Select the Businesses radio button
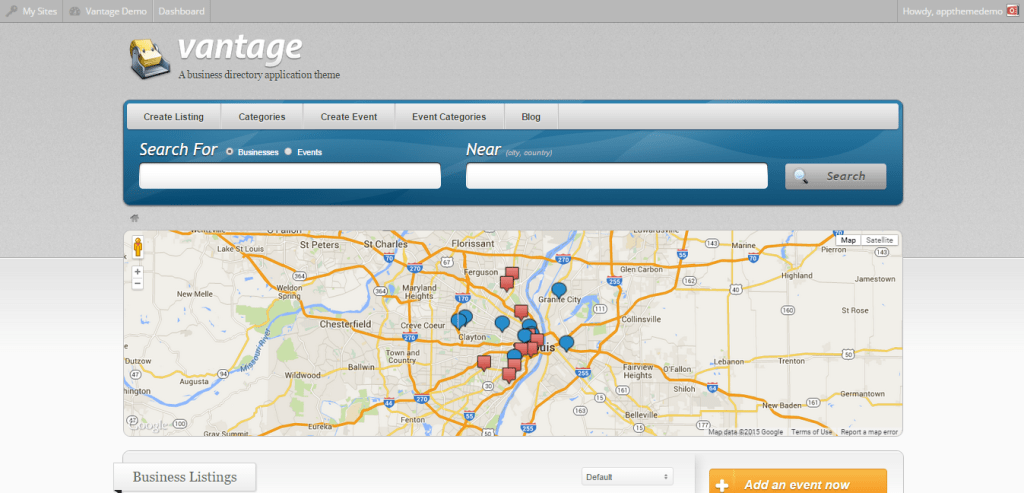The image size is (1024, 493). coord(229,151)
